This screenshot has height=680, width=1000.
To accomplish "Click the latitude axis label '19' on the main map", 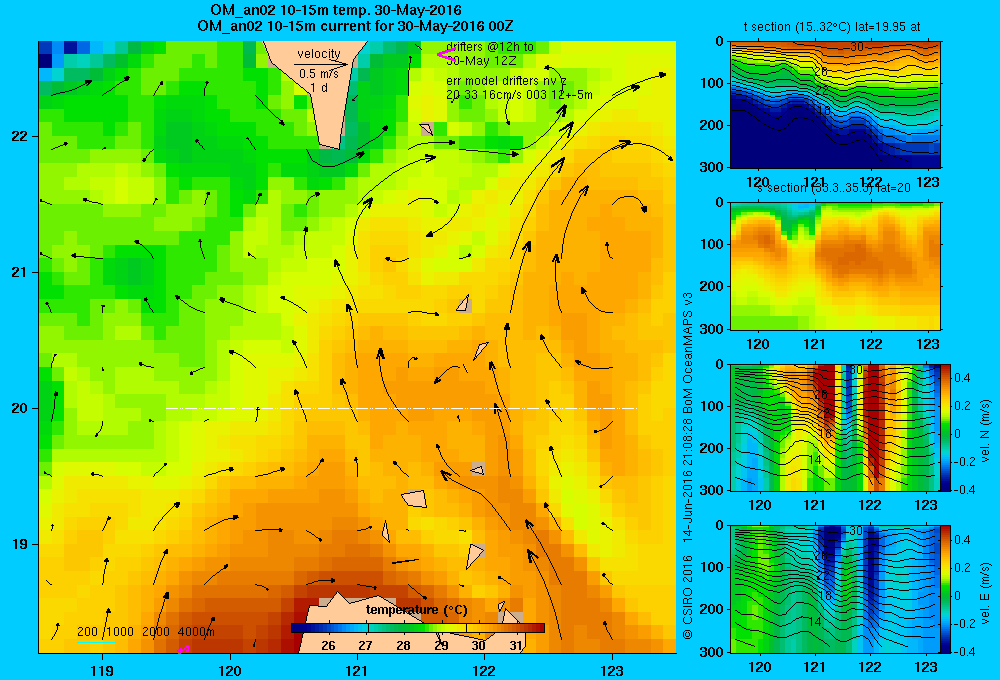I will [x=19, y=544].
